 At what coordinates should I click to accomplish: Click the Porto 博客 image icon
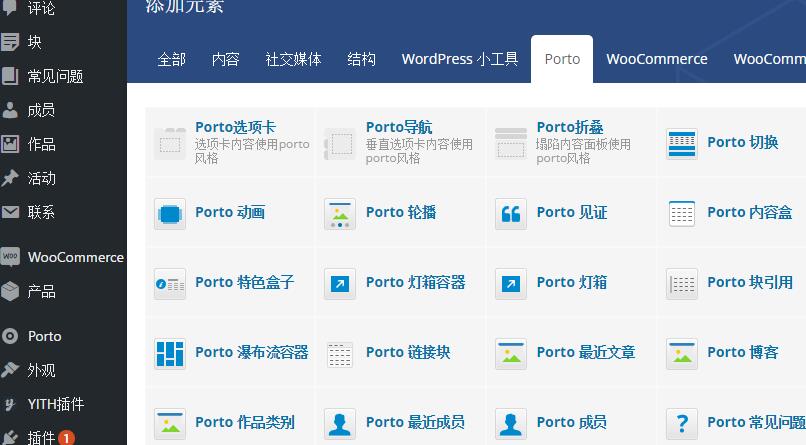click(682, 354)
